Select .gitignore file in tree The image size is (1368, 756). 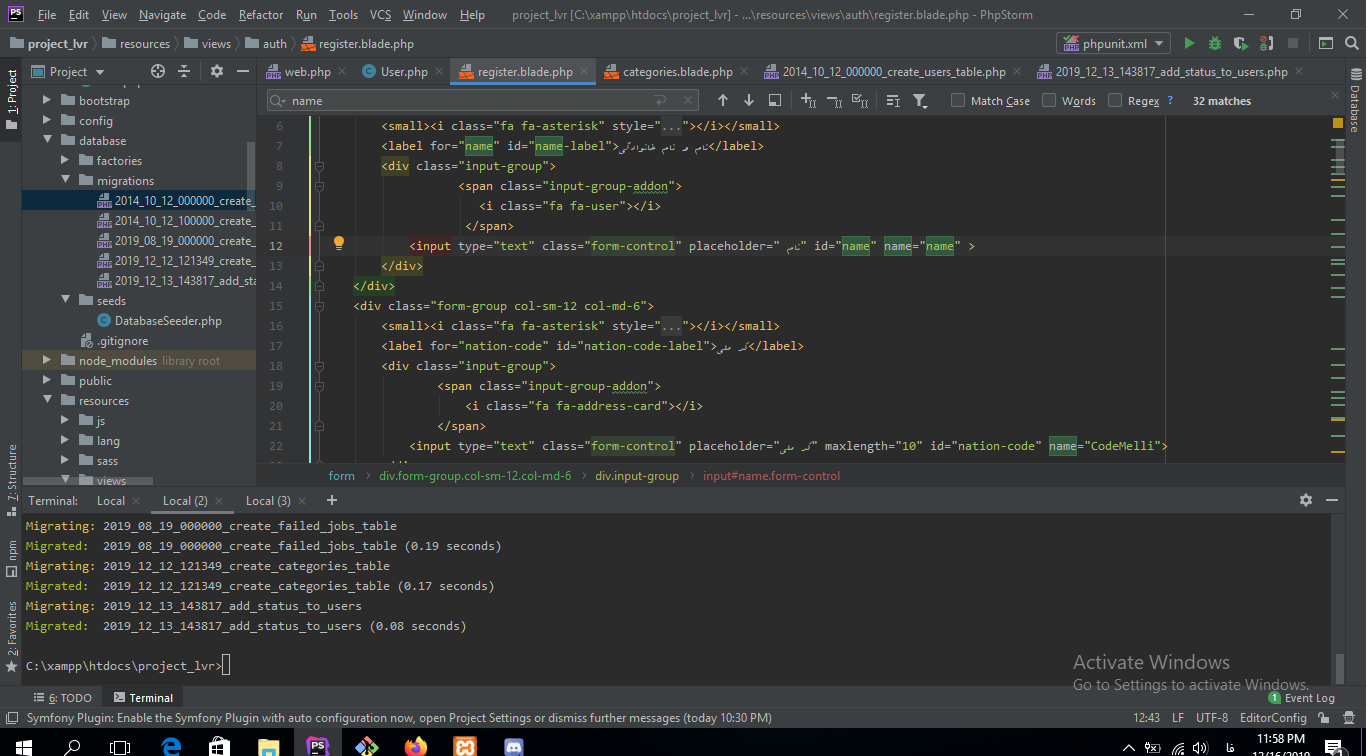122,341
